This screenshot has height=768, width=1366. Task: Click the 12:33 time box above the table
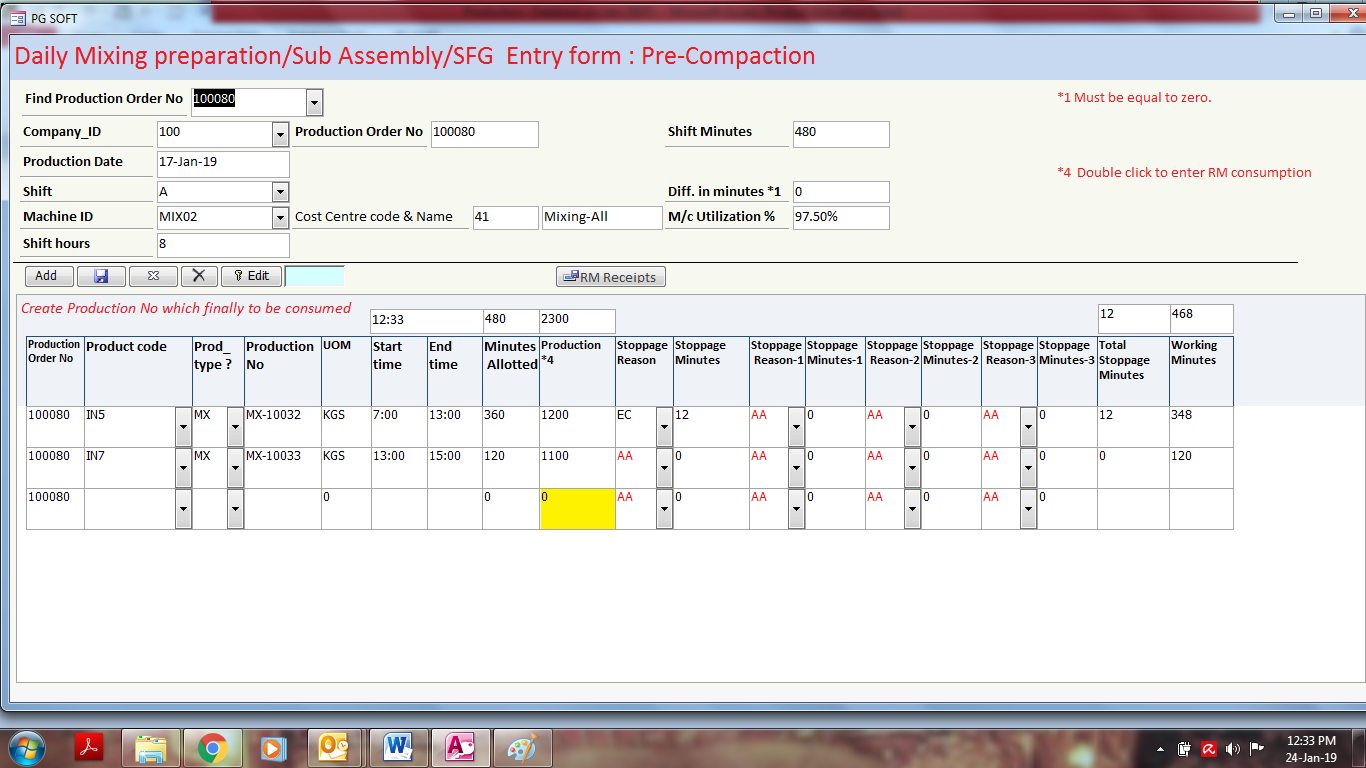426,321
